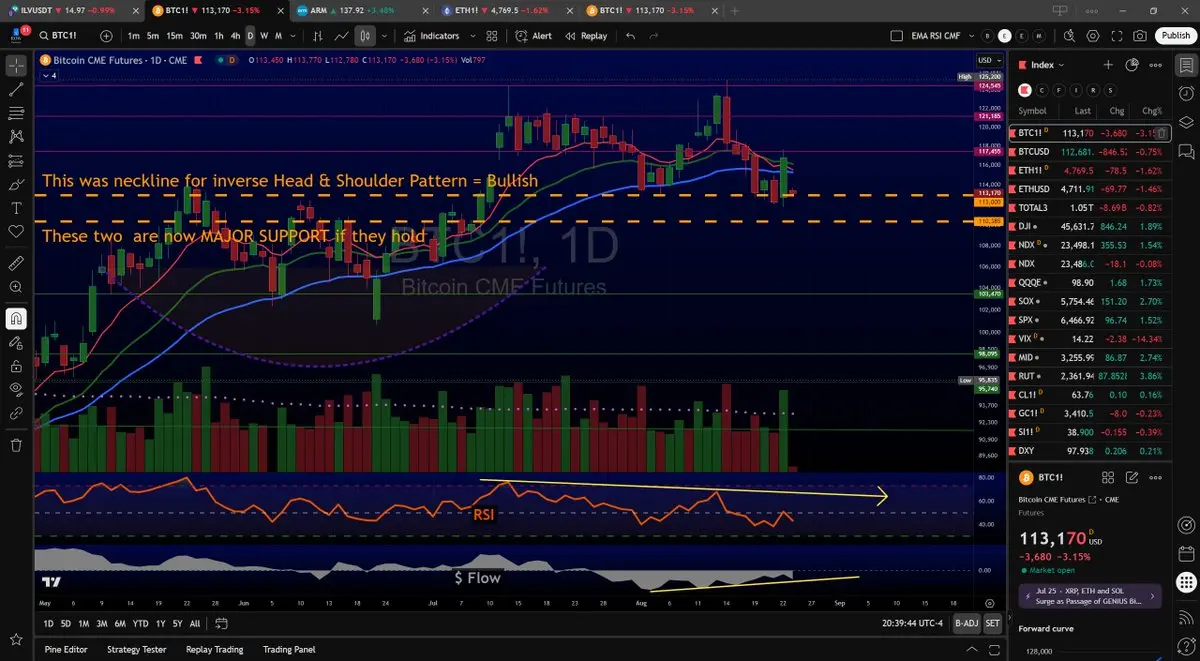Open watchlist more options menu
Viewport: 1200px width, 661px height.
point(1156,65)
